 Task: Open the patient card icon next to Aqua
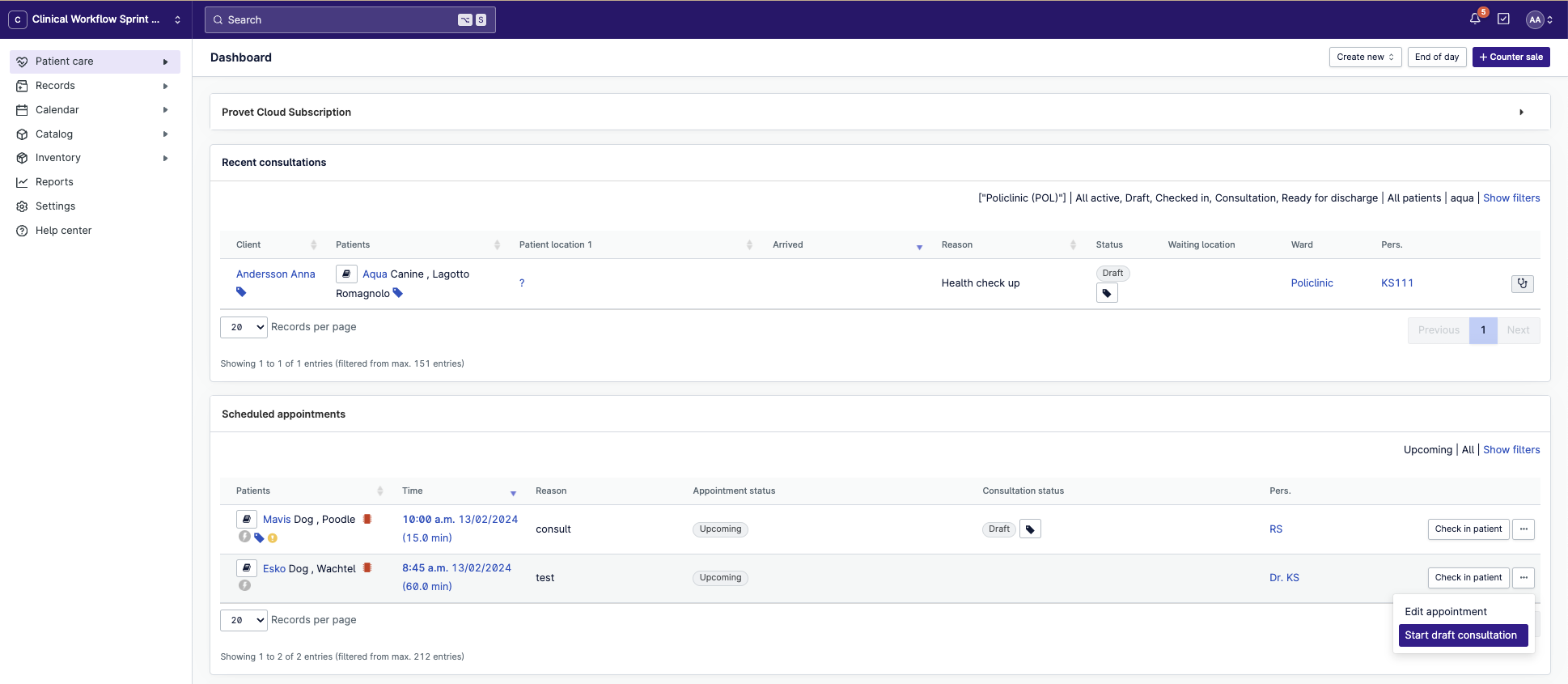pos(346,274)
